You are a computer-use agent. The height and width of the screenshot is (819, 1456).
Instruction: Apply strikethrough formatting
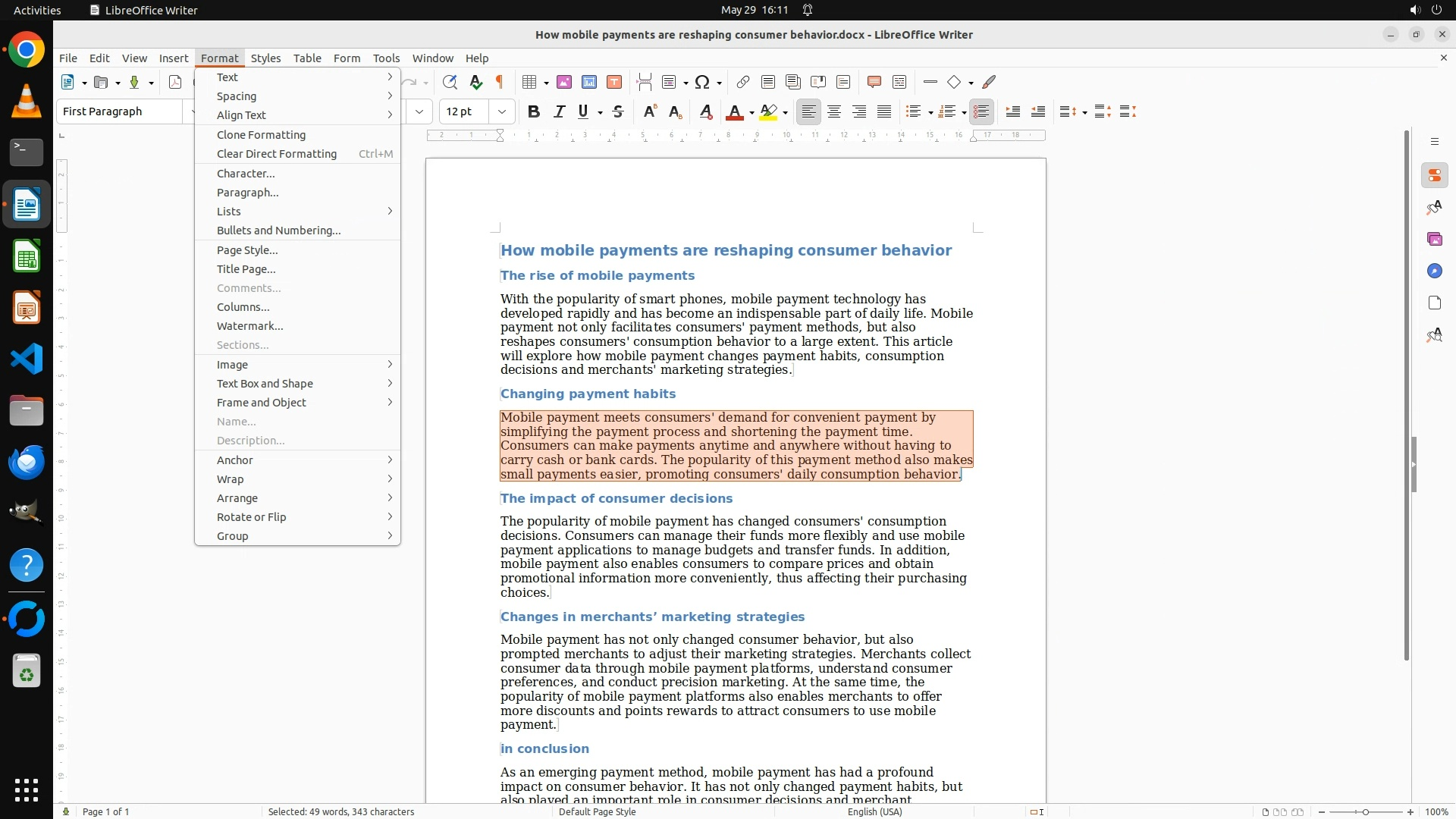(618, 111)
